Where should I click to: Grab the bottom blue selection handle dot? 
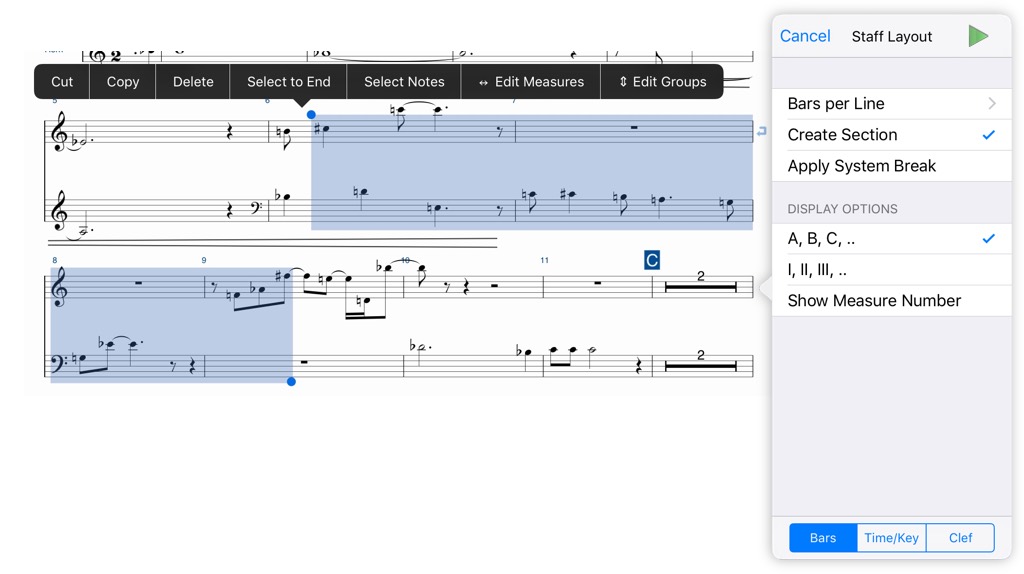tap(291, 381)
